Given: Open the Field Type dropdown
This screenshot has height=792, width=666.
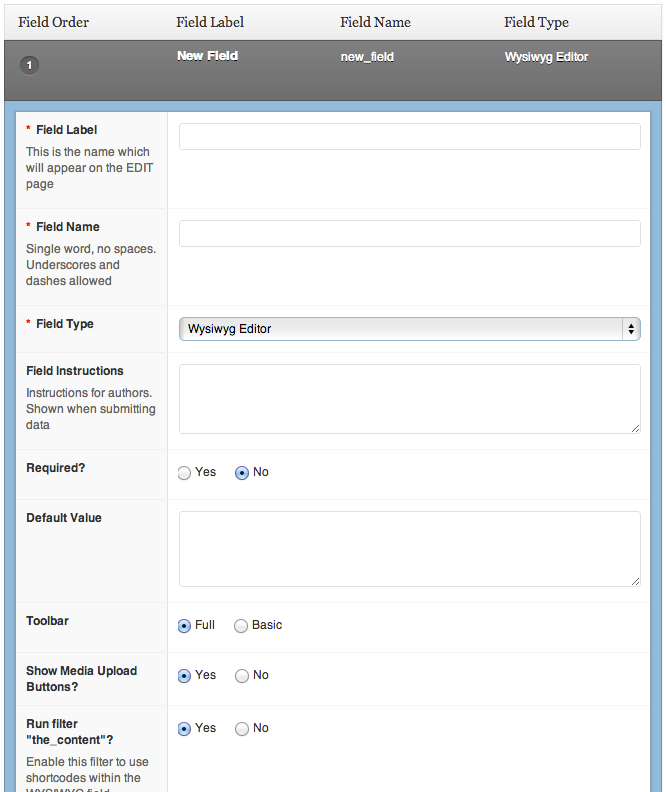Looking at the screenshot, I should pyautogui.click(x=400, y=329).
